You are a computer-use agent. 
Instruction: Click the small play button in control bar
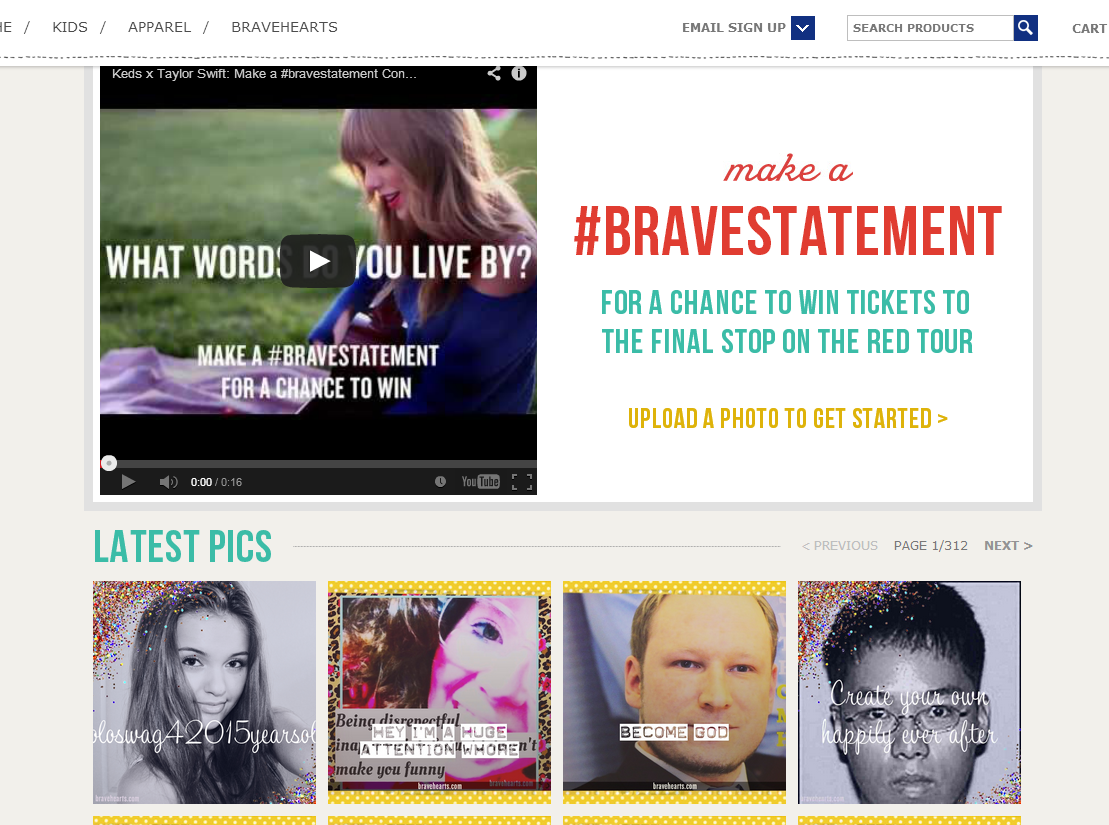[x=128, y=482]
